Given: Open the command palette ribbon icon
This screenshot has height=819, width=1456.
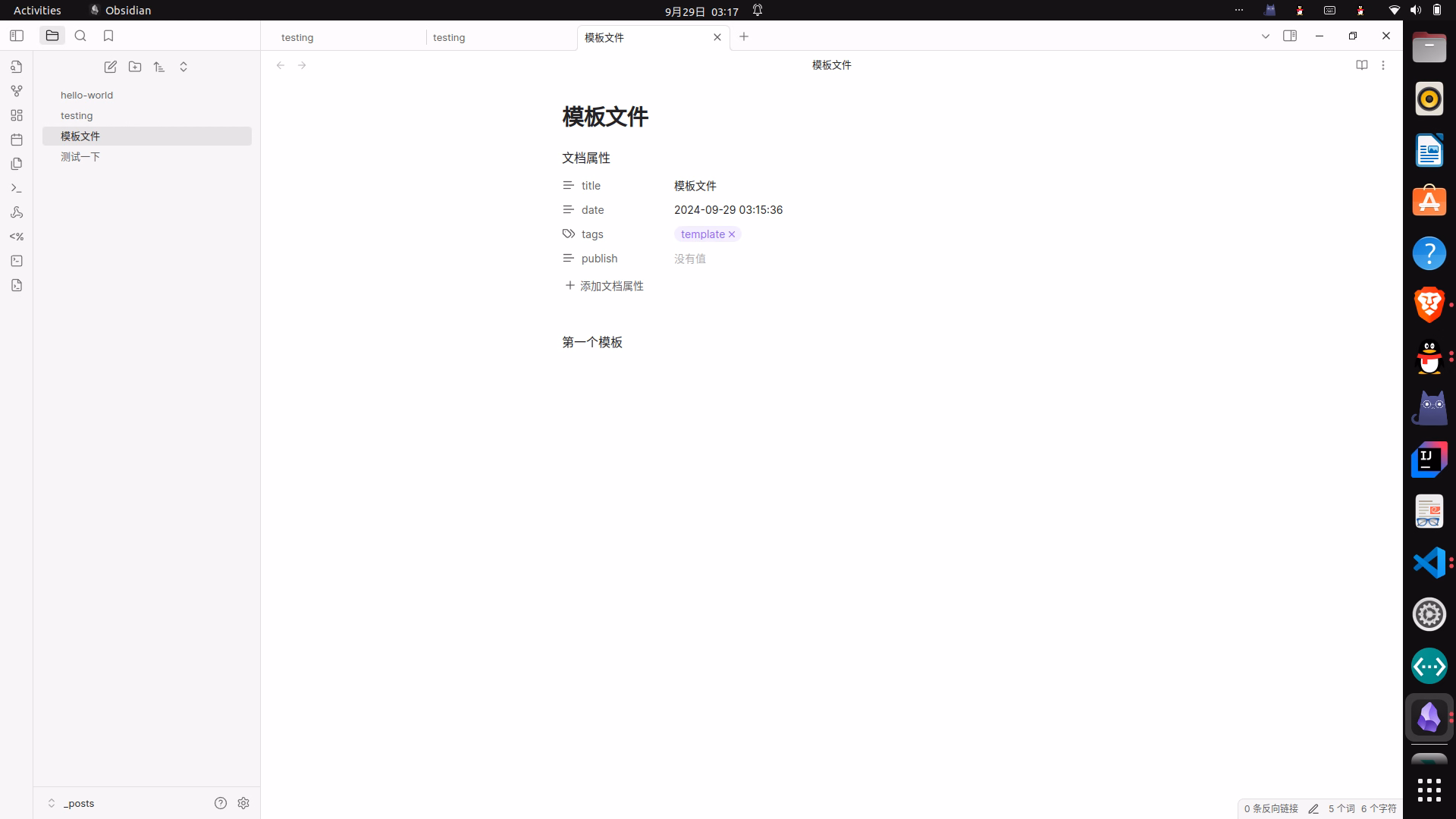Looking at the screenshot, I should coord(17,188).
